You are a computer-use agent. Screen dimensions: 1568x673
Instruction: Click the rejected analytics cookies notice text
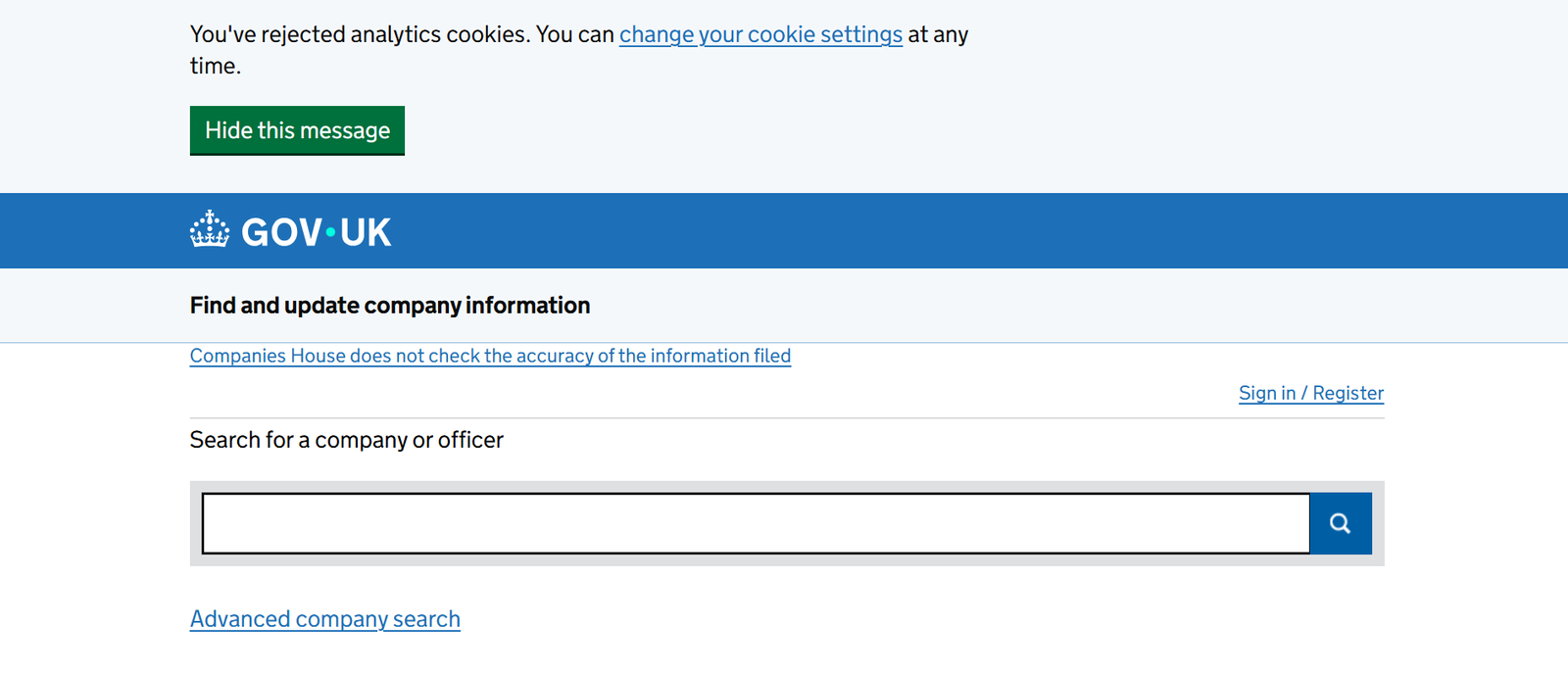point(402,35)
